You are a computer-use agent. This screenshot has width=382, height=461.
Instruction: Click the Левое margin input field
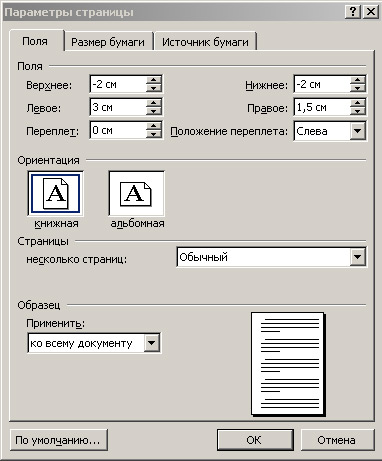point(118,107)
